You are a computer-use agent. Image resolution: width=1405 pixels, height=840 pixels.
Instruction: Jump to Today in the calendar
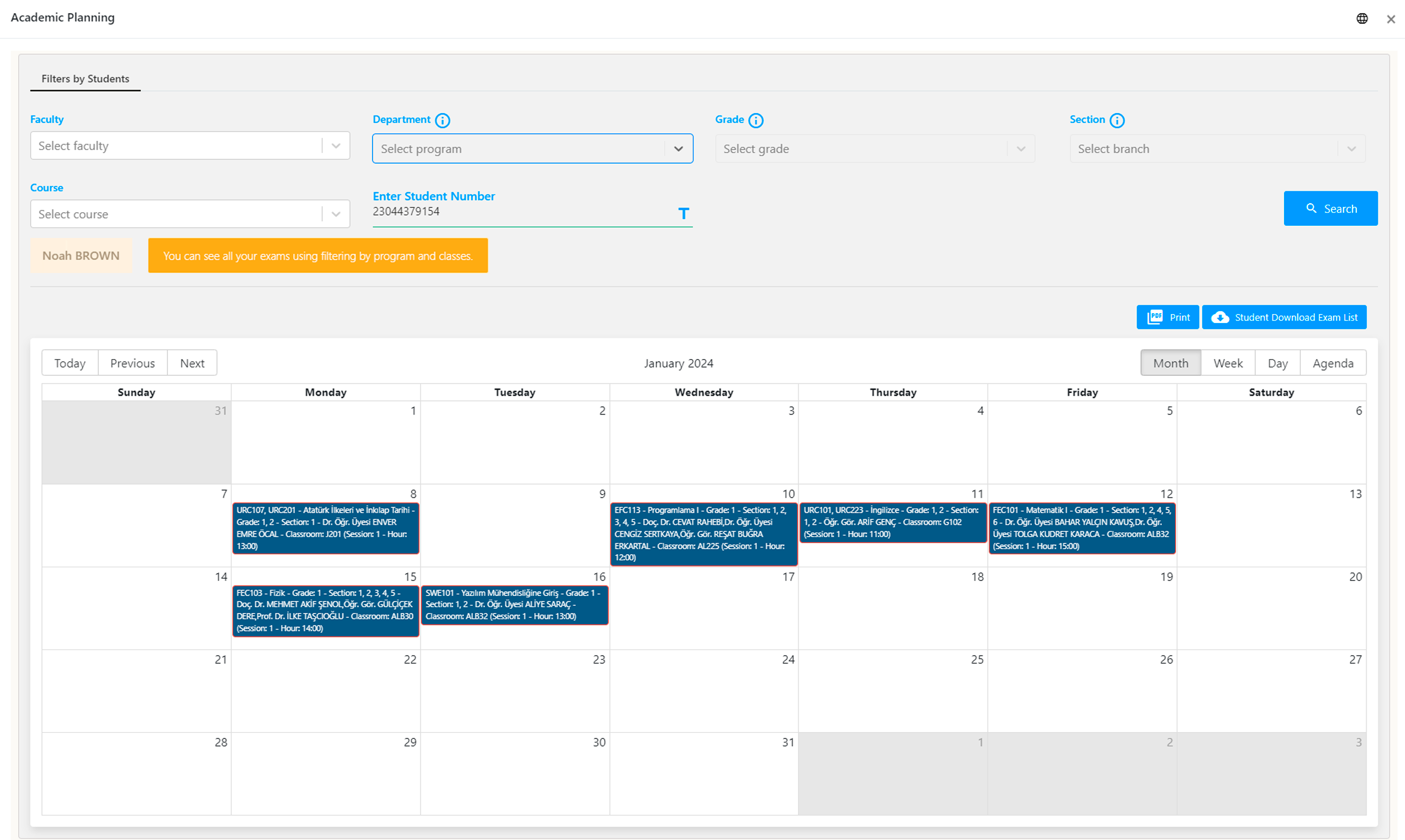click(70, 363)
